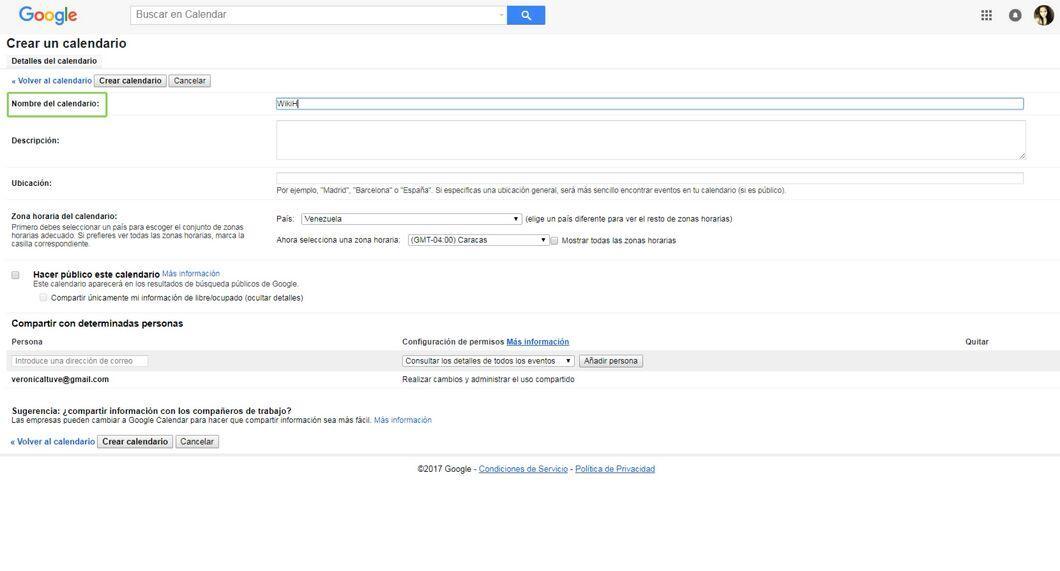
Task: Click the 'Introduce una dirección de correo' field
Action: tap(79, 361)
